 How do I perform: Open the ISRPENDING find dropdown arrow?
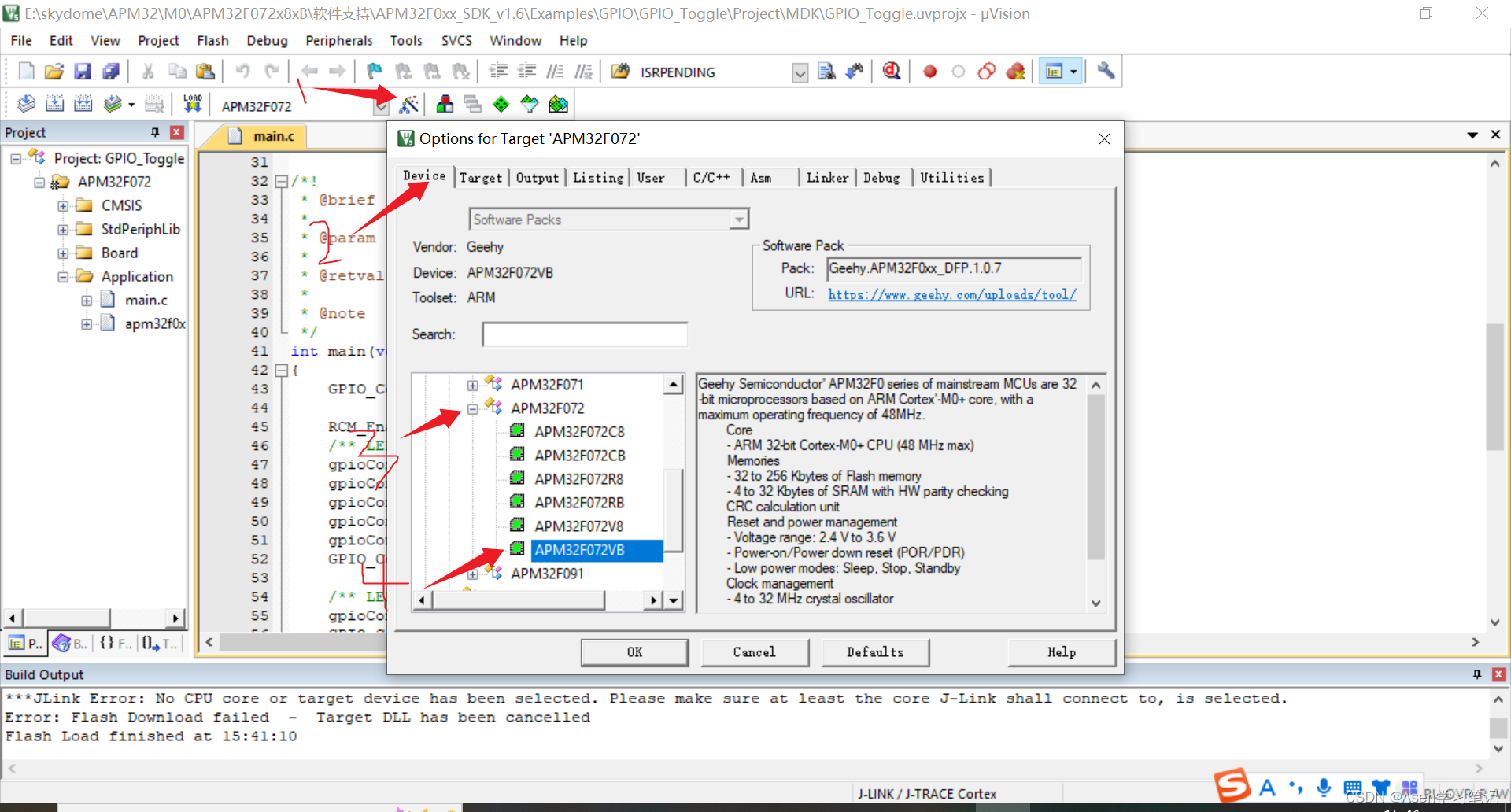tap(800, 73)
